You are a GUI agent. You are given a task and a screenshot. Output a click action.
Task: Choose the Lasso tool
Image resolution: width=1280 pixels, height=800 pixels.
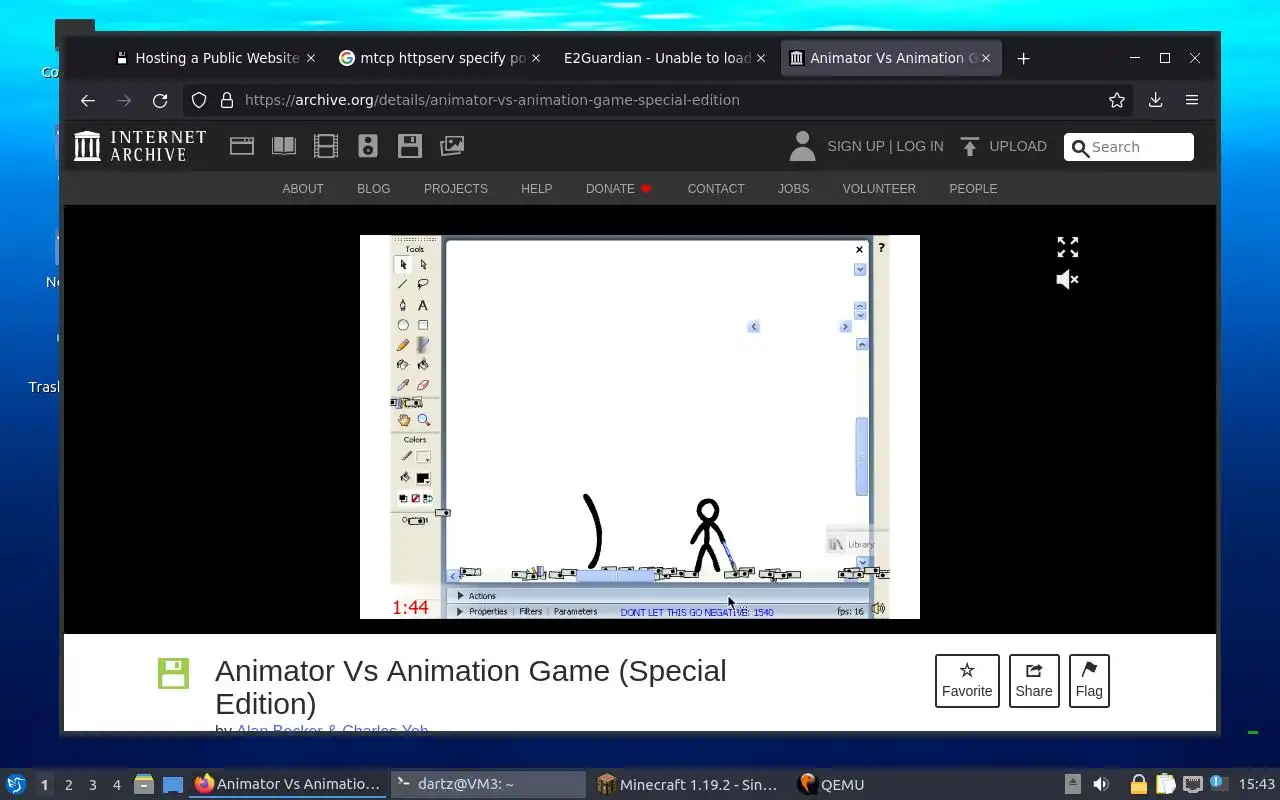423,284
